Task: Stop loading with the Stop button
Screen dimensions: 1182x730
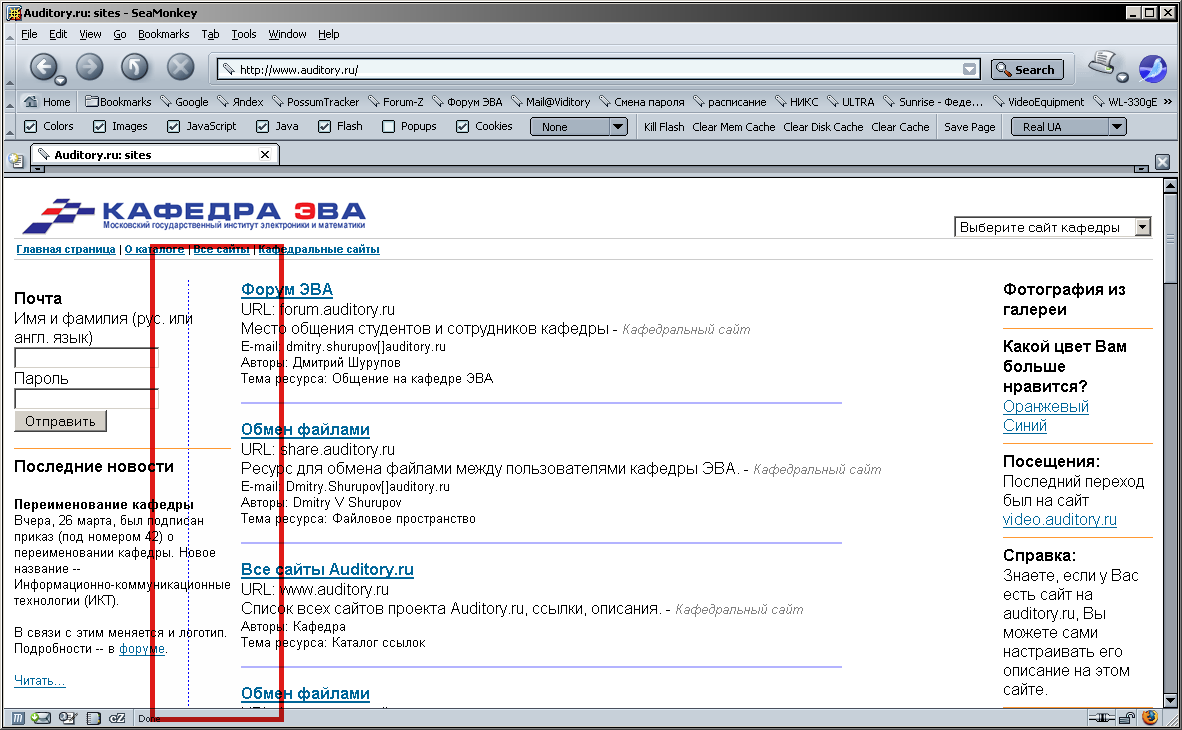Action: (x=180, y=67)
